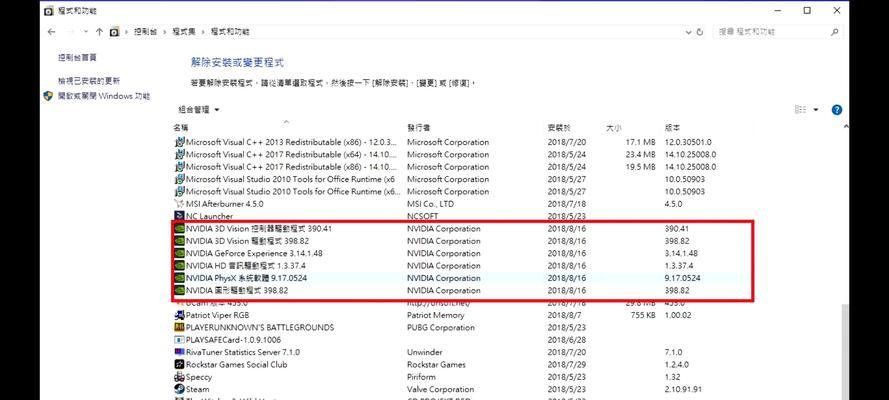Select 控制台 in the breadcrumb path
This screenshot has width=889, height=400.
coord(145,32)
